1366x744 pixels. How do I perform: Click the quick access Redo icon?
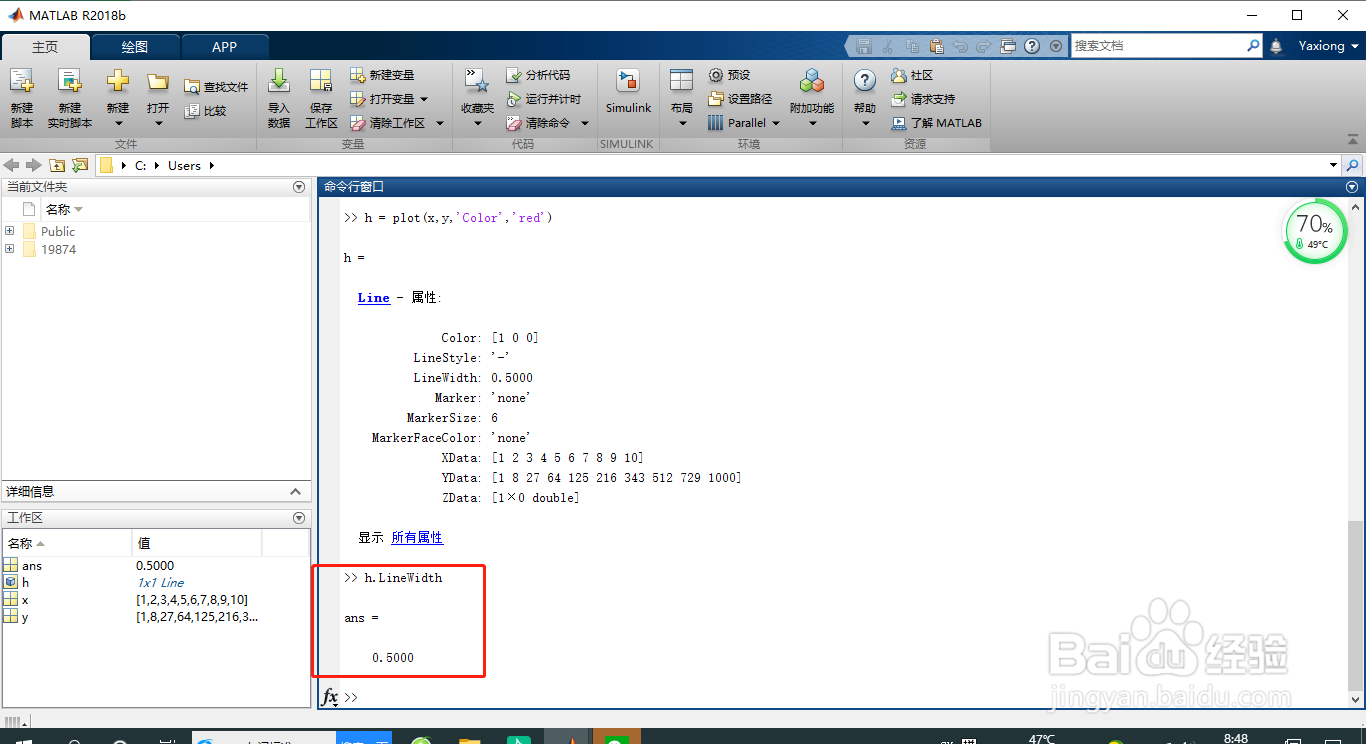984,46
